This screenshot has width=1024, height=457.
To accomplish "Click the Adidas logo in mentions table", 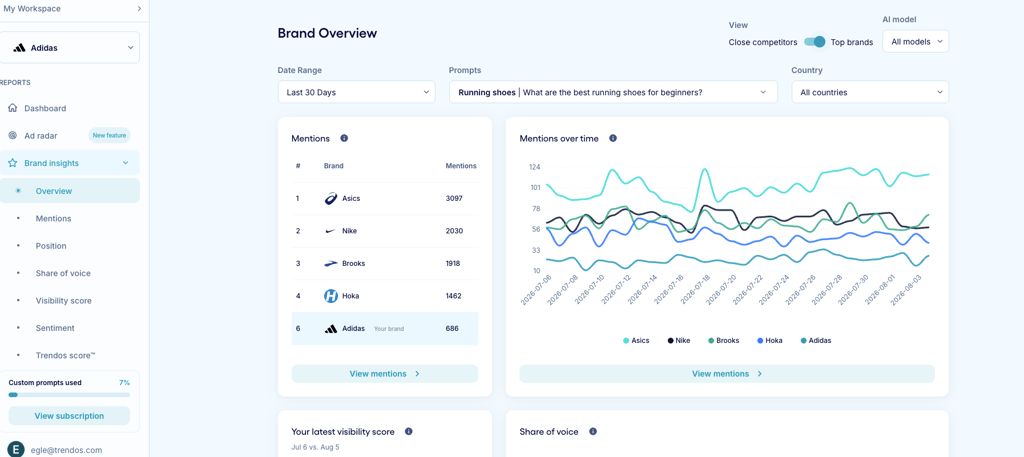I will pos(331,329).
